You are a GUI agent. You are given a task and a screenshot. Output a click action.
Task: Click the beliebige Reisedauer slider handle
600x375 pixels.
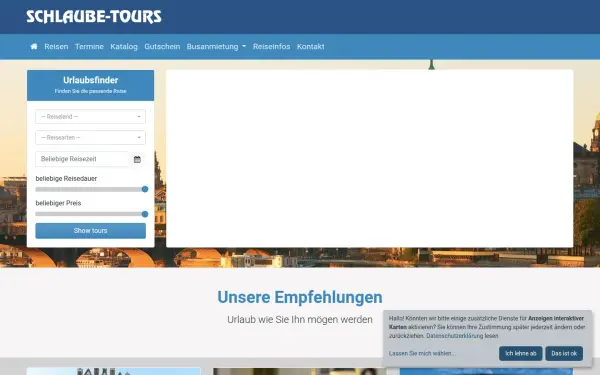(145, 189)
